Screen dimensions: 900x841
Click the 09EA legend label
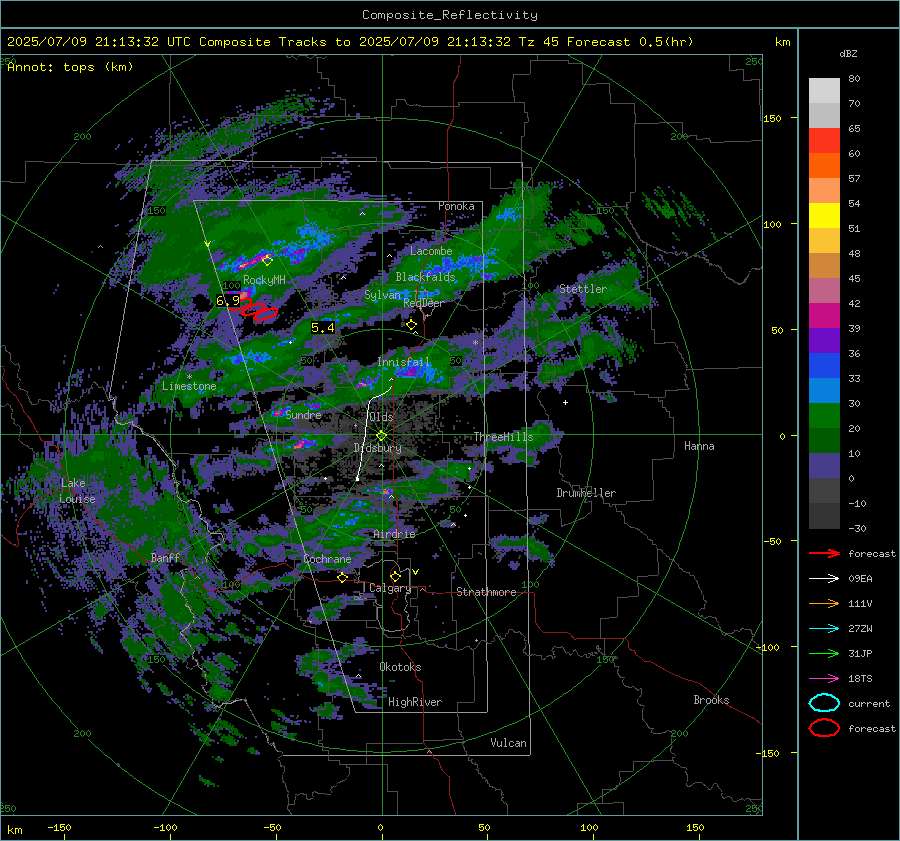click(860, 579)
